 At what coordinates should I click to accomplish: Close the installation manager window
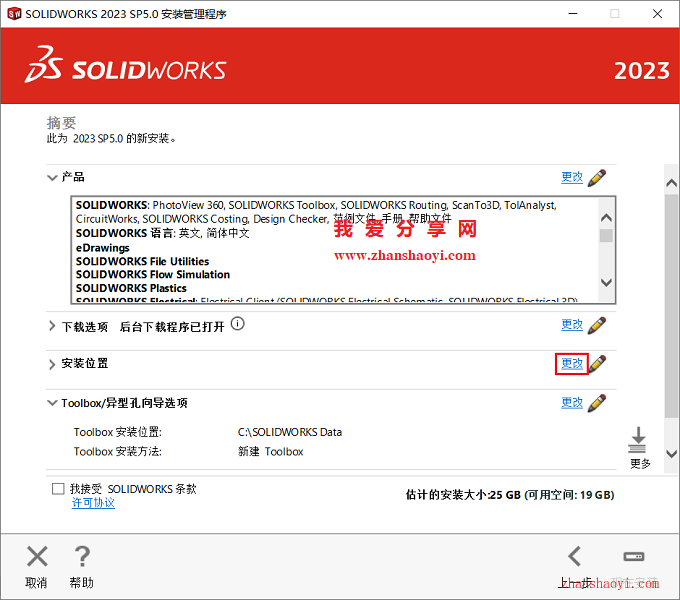coord(657,14)
